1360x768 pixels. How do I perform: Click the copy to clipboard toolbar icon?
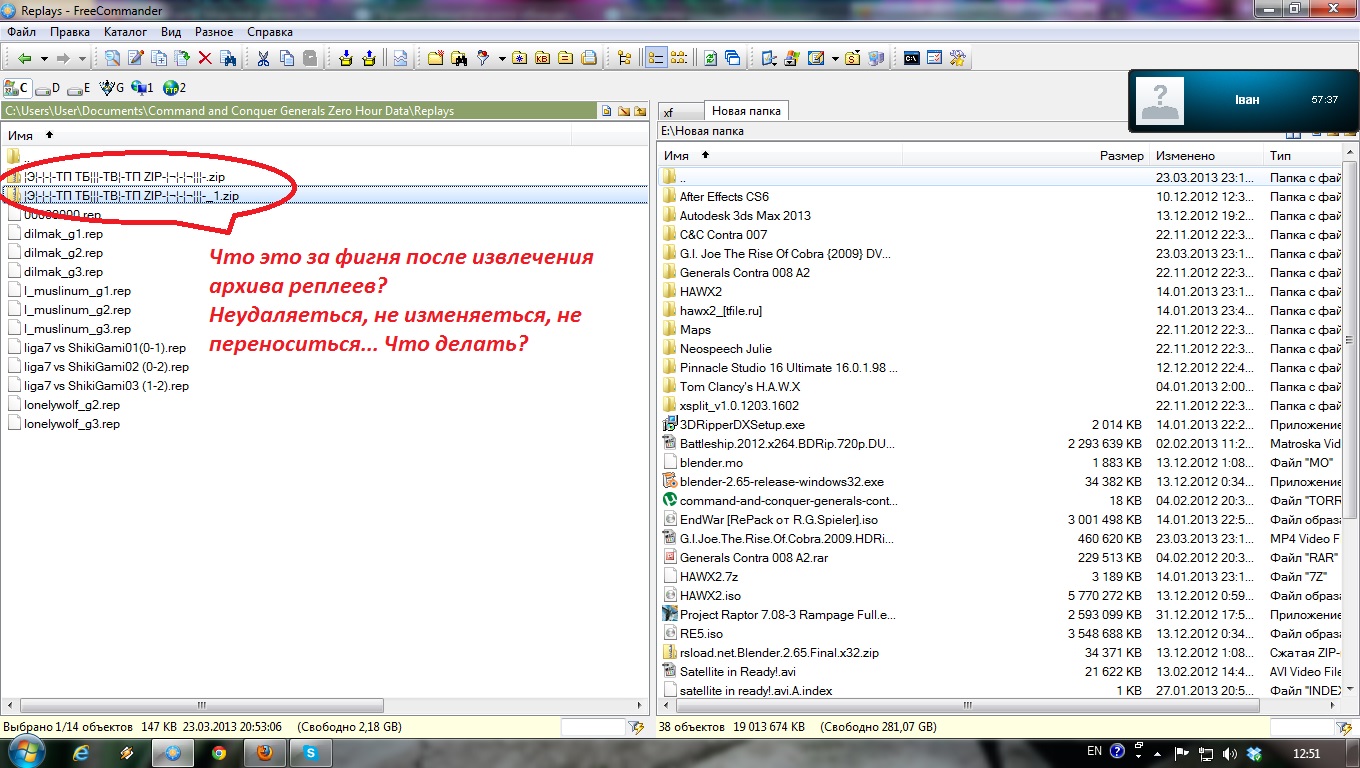(x=287, y=58)
